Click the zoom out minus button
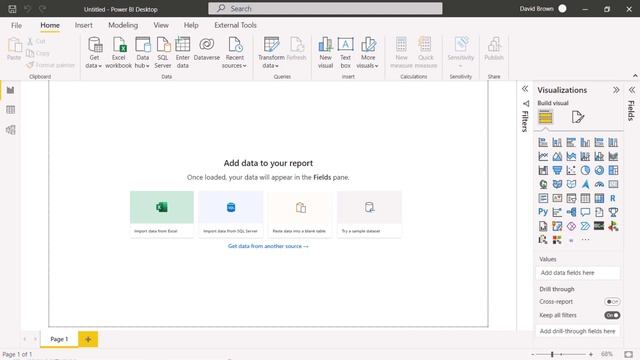The height and width of the screenshot is (360, 640). click(x=533, y=354)
